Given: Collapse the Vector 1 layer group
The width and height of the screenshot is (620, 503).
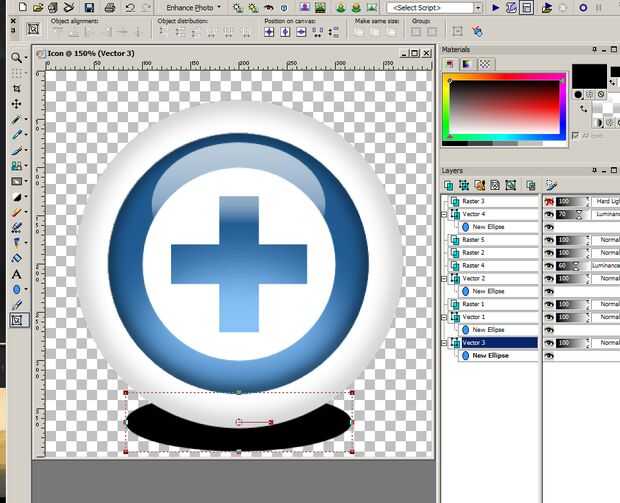Looking at the screenshot, I should (444, 318).
